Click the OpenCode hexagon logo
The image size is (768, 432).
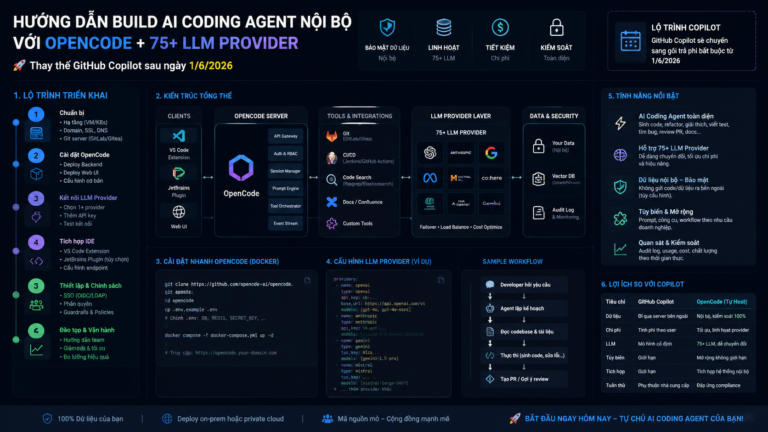tap(241, 168)
